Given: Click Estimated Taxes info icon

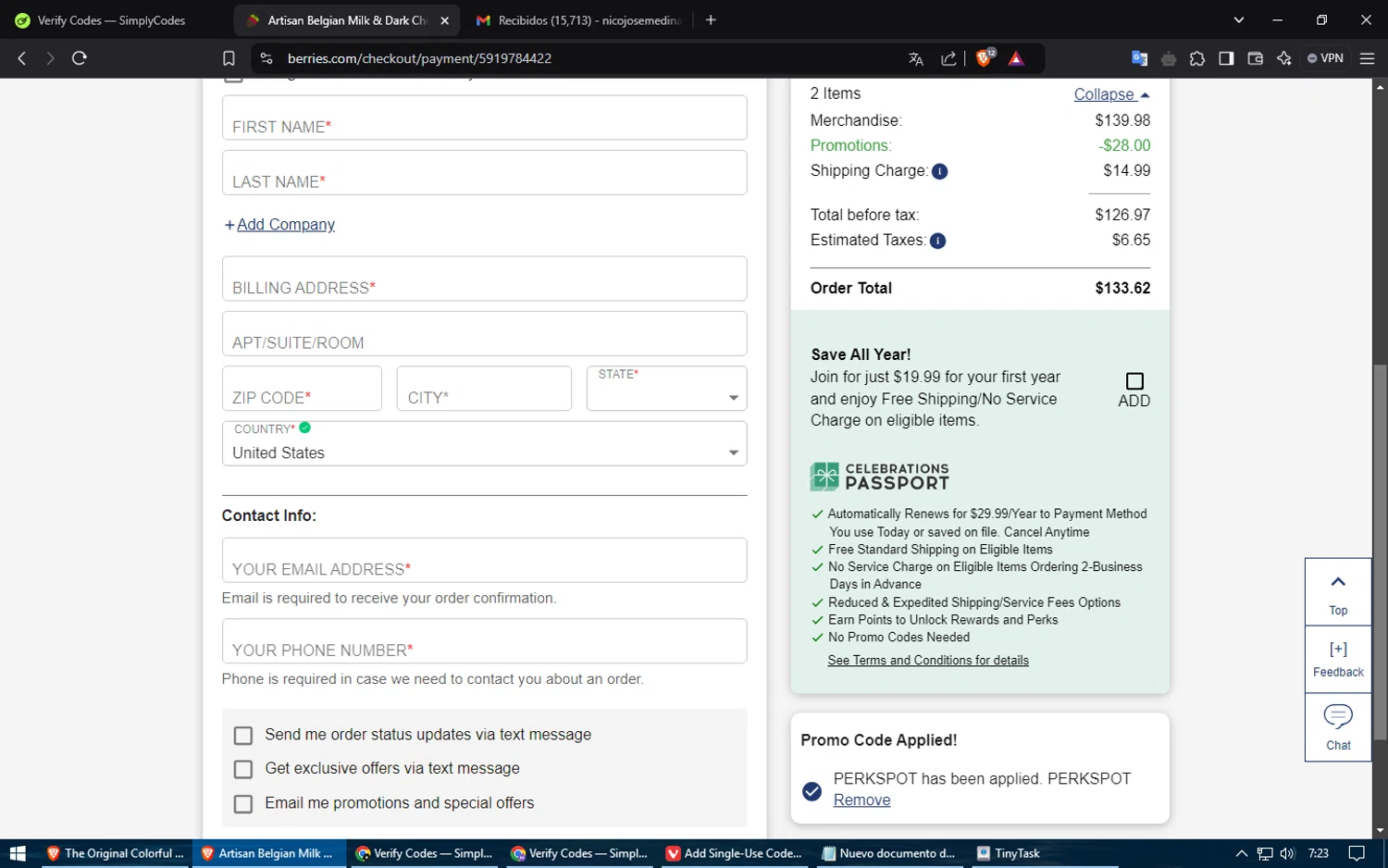Looking at the screenshot, I should 937,242.
